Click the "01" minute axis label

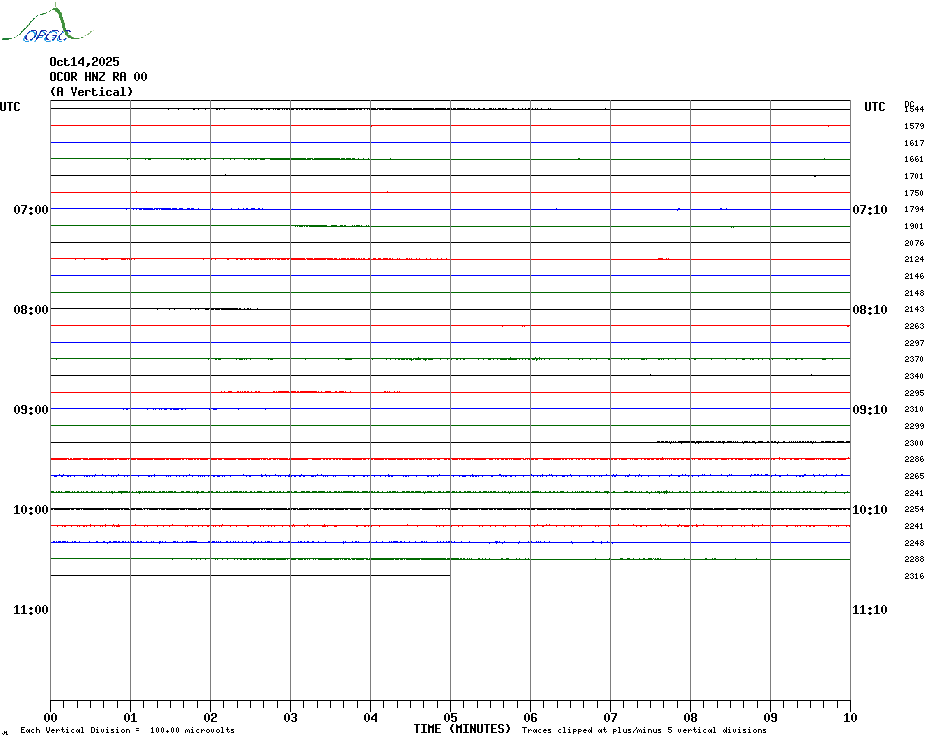tap(130, 718)
